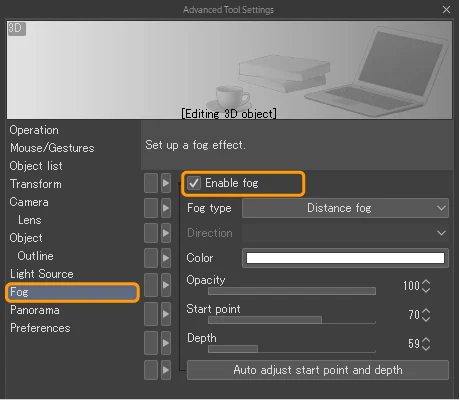The height and width of the screenshot is (400, 460).
Task: Click Auto adjust start point and depth
Action: [x=318, y=370]
